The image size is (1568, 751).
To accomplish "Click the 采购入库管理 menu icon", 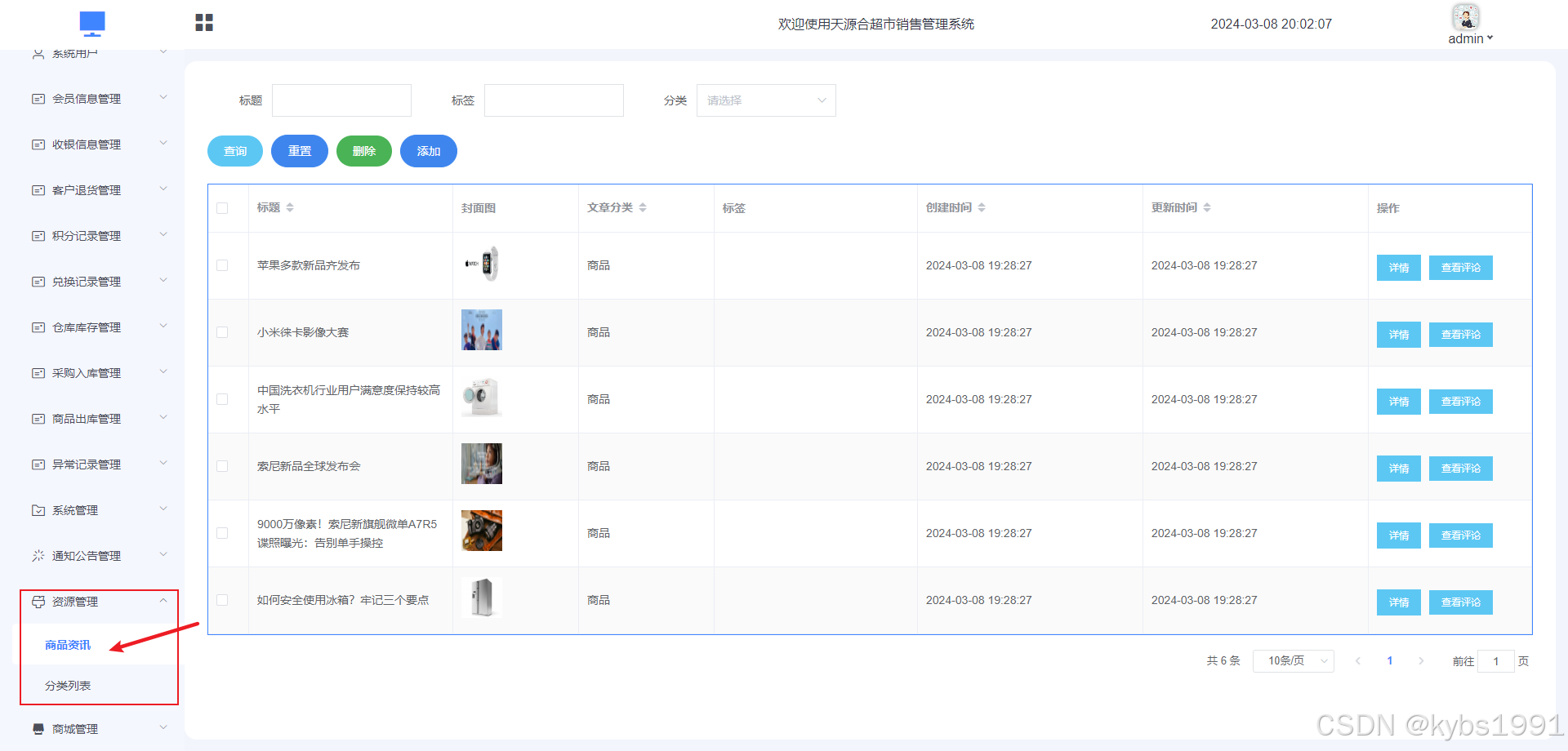I will [38, 373].
